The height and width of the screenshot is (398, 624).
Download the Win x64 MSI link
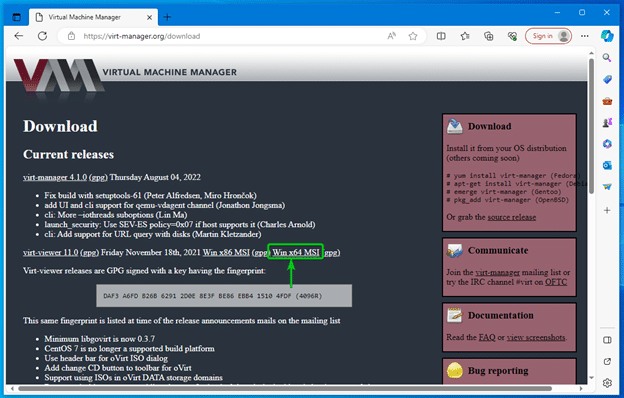296,252
